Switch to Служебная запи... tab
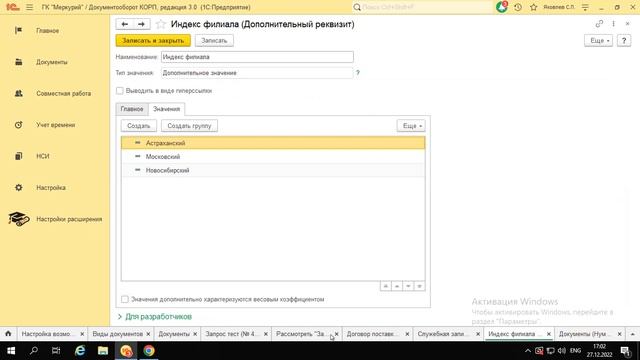Viewport: 640px width, 360px height. pos(443,334)
